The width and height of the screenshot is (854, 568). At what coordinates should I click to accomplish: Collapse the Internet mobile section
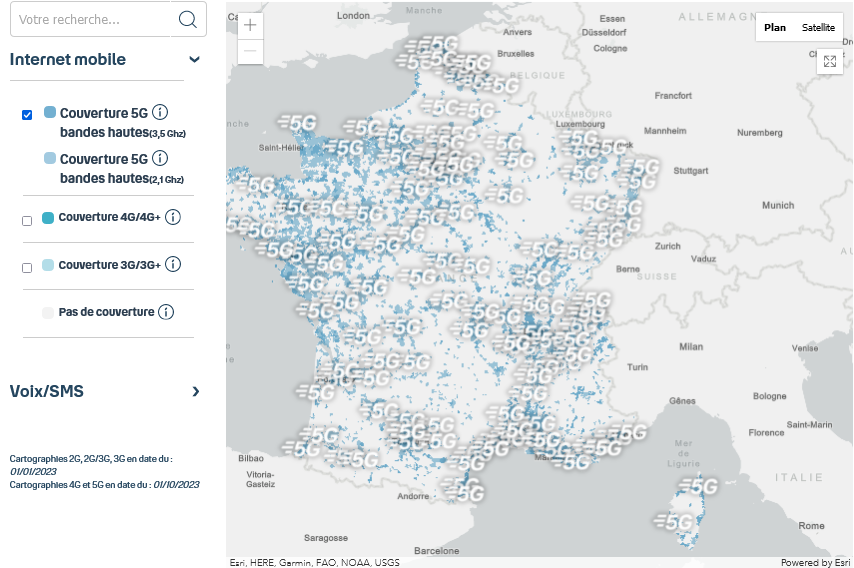195,60
